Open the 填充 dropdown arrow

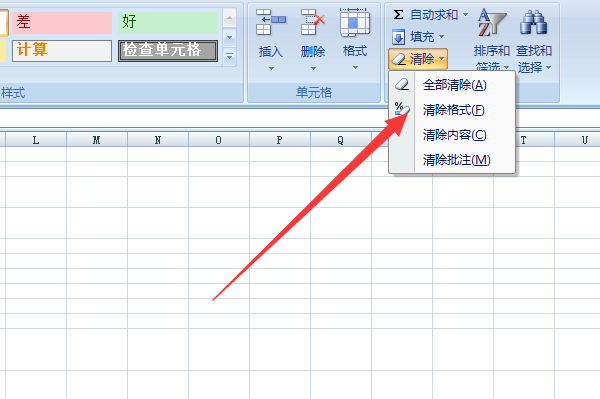pos(441,37)
